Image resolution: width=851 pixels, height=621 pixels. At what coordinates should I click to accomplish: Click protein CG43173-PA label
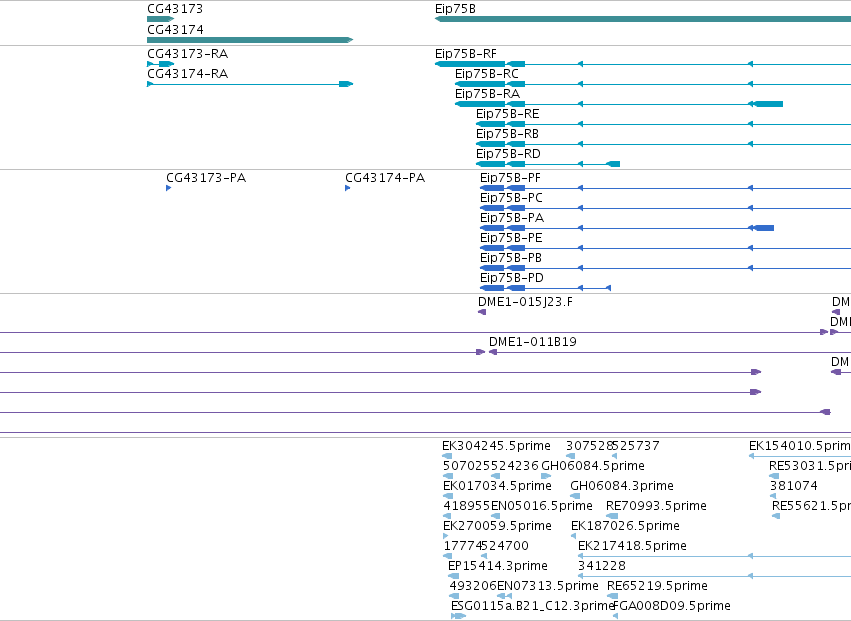[206, 178]
